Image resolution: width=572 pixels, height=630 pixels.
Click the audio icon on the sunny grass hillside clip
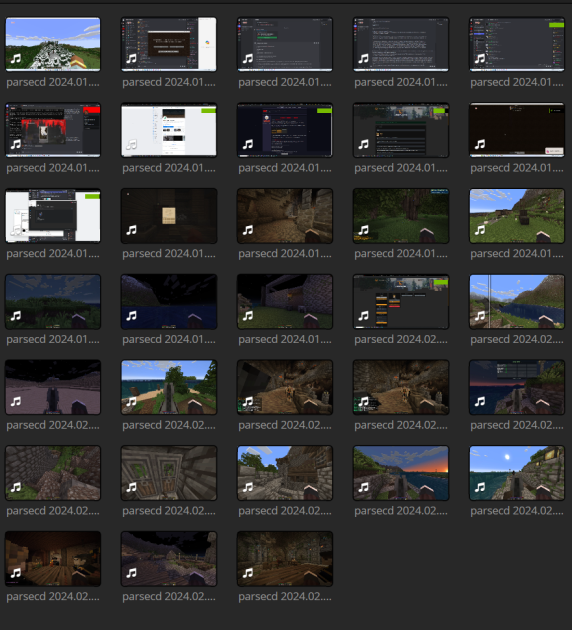click(x=480, y=230)
